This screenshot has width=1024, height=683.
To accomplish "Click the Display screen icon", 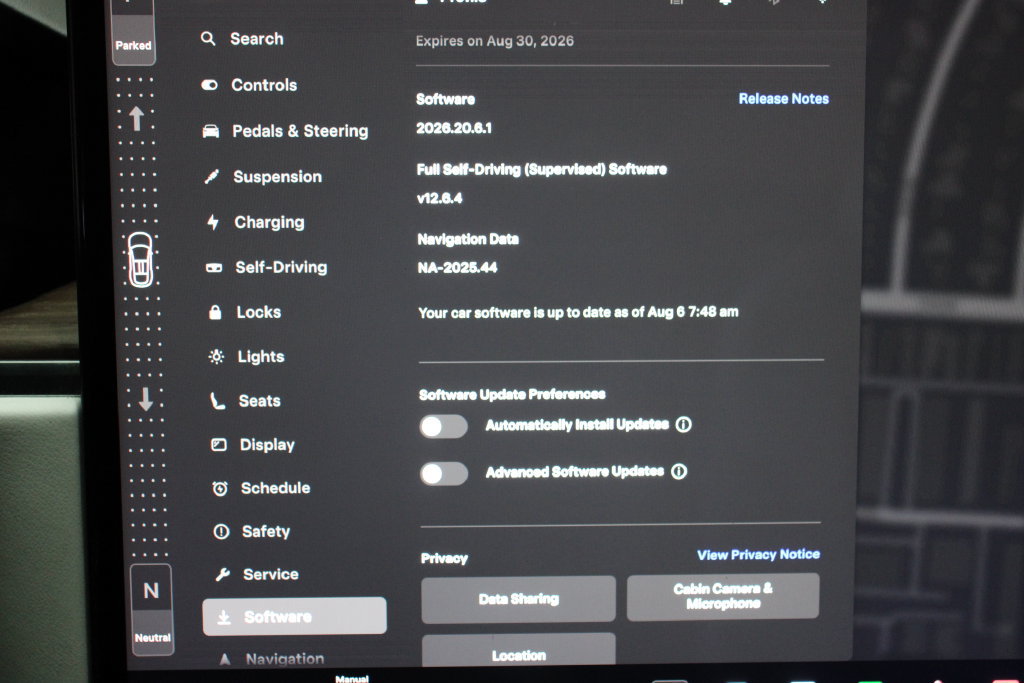I will (219, 445).
